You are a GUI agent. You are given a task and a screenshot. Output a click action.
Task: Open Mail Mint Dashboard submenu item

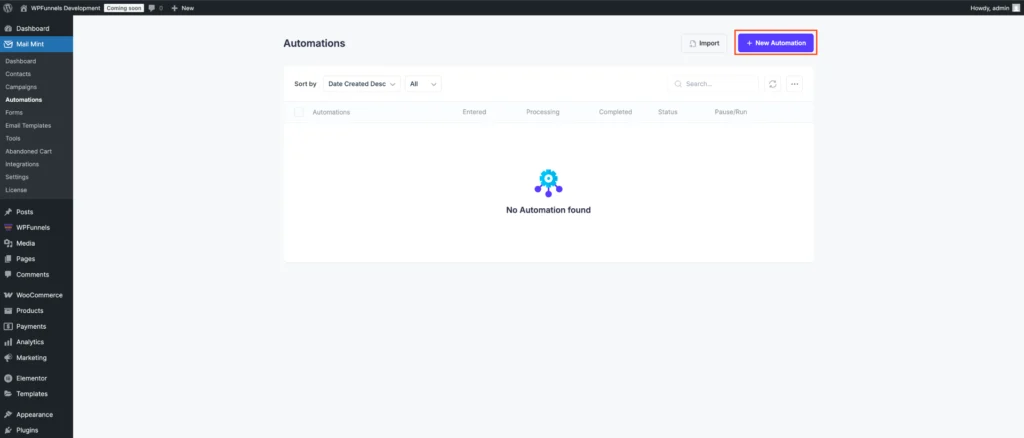point(21,61)
